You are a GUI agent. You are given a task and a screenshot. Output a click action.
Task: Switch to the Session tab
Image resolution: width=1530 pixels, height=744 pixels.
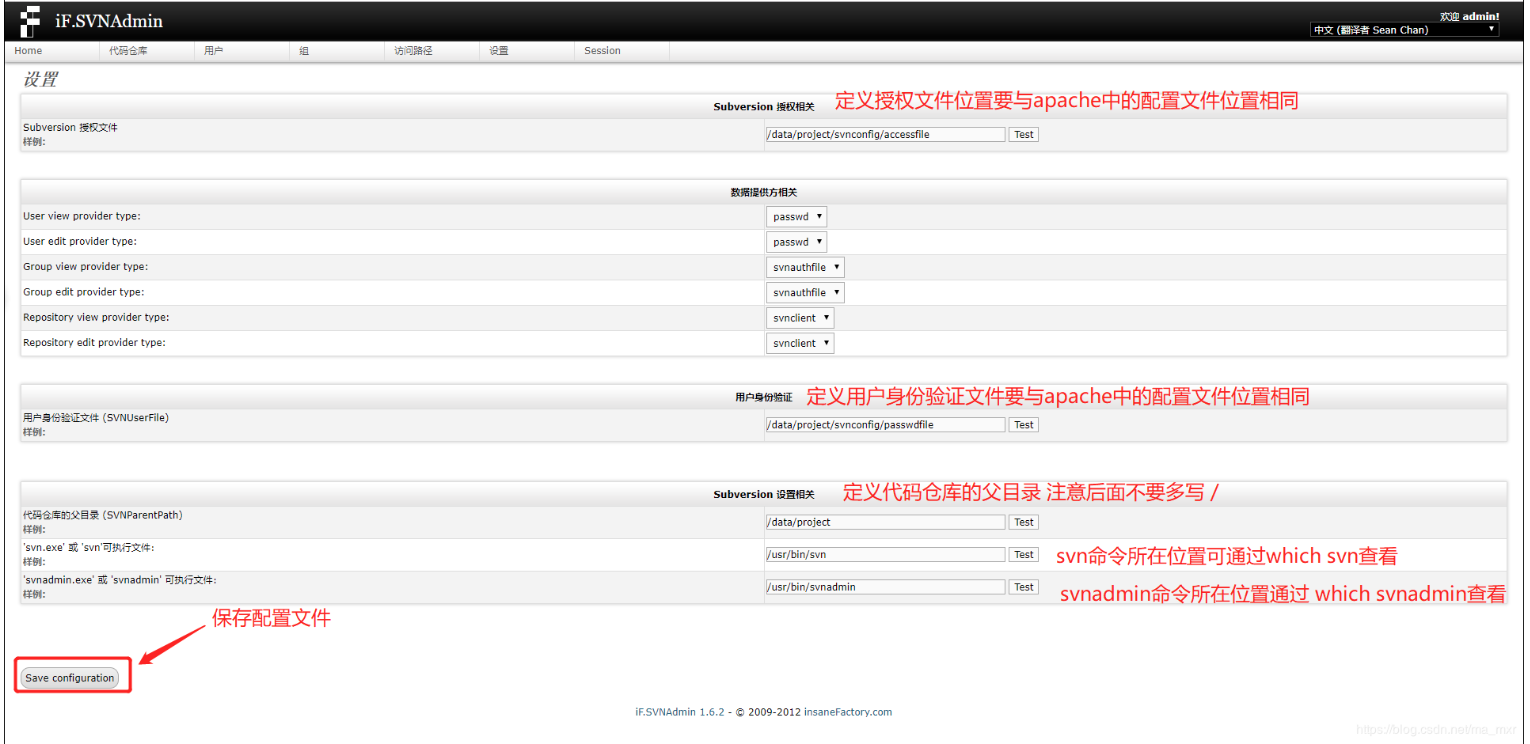point(602,50)
